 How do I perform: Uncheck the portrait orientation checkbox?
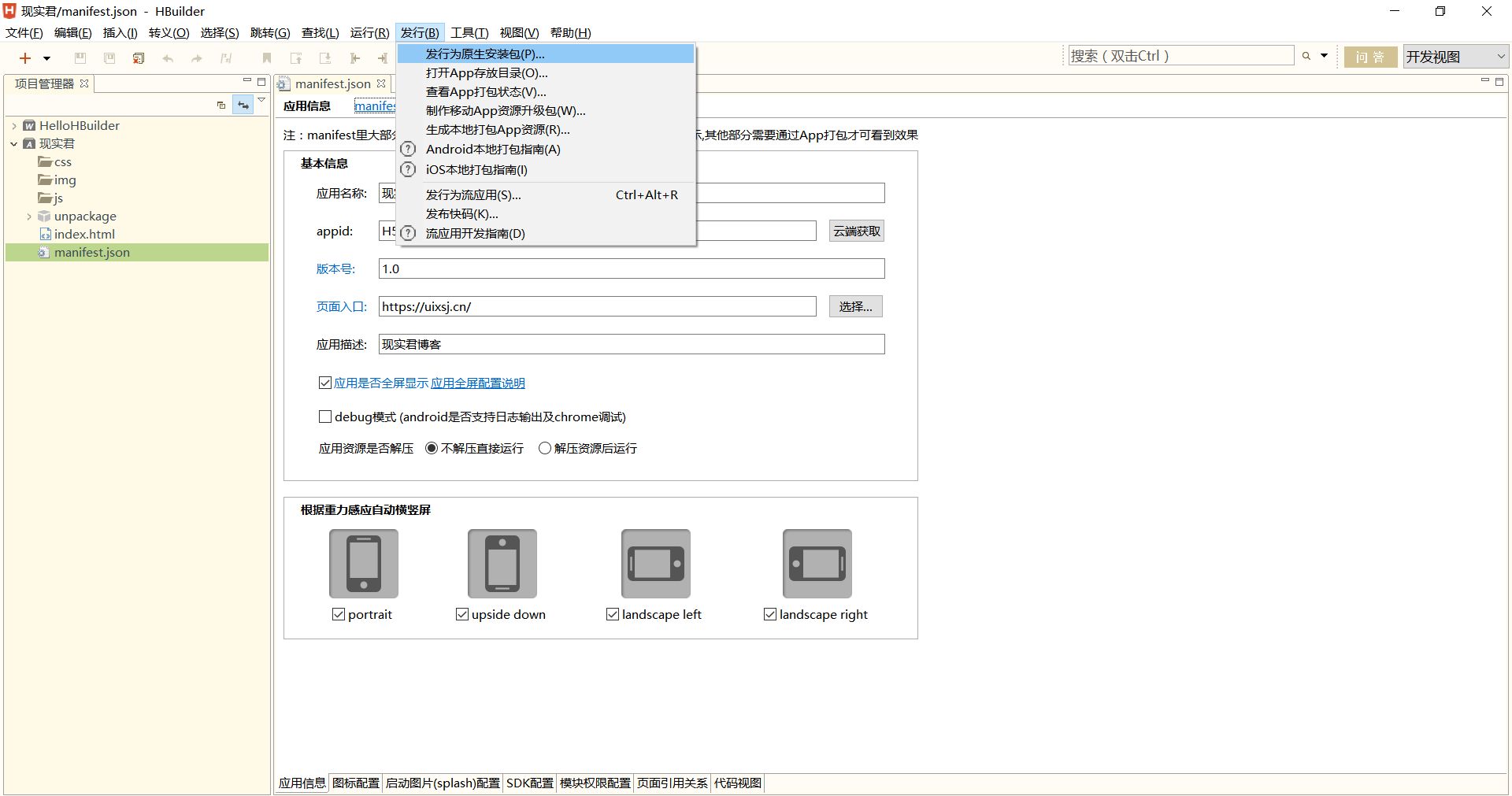(x=339, y=615)
